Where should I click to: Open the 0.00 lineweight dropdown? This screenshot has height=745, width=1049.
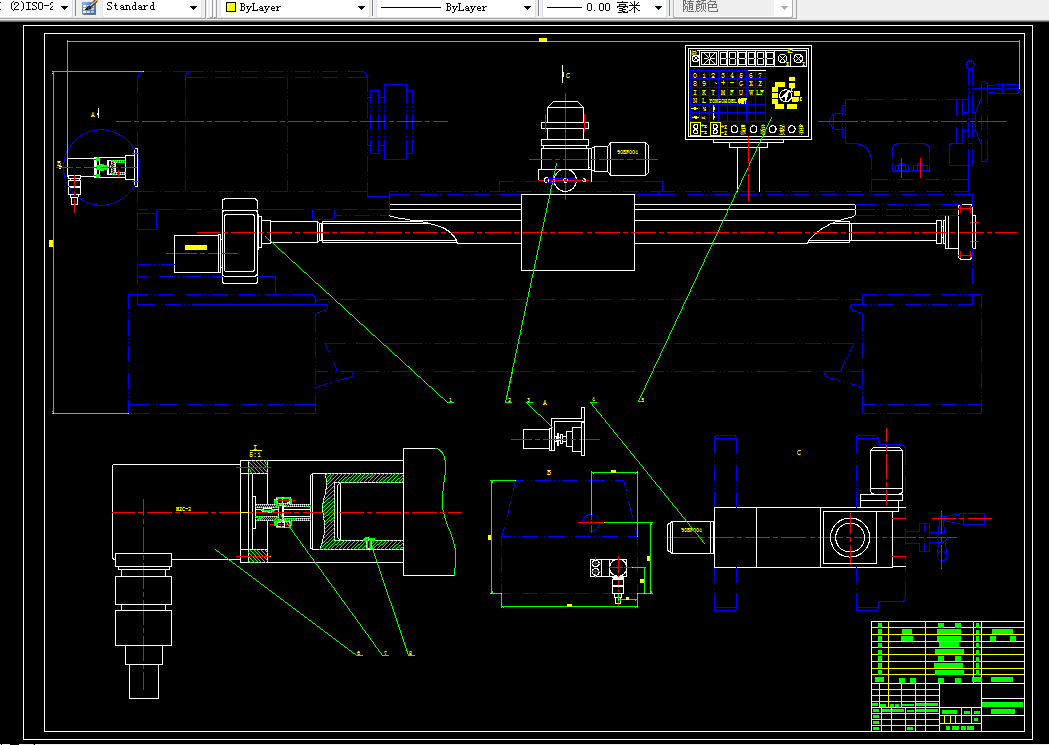pos(658,7)
